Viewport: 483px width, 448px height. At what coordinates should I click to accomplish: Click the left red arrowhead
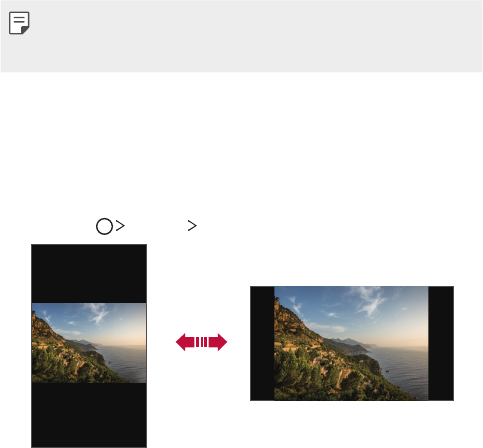185,342
